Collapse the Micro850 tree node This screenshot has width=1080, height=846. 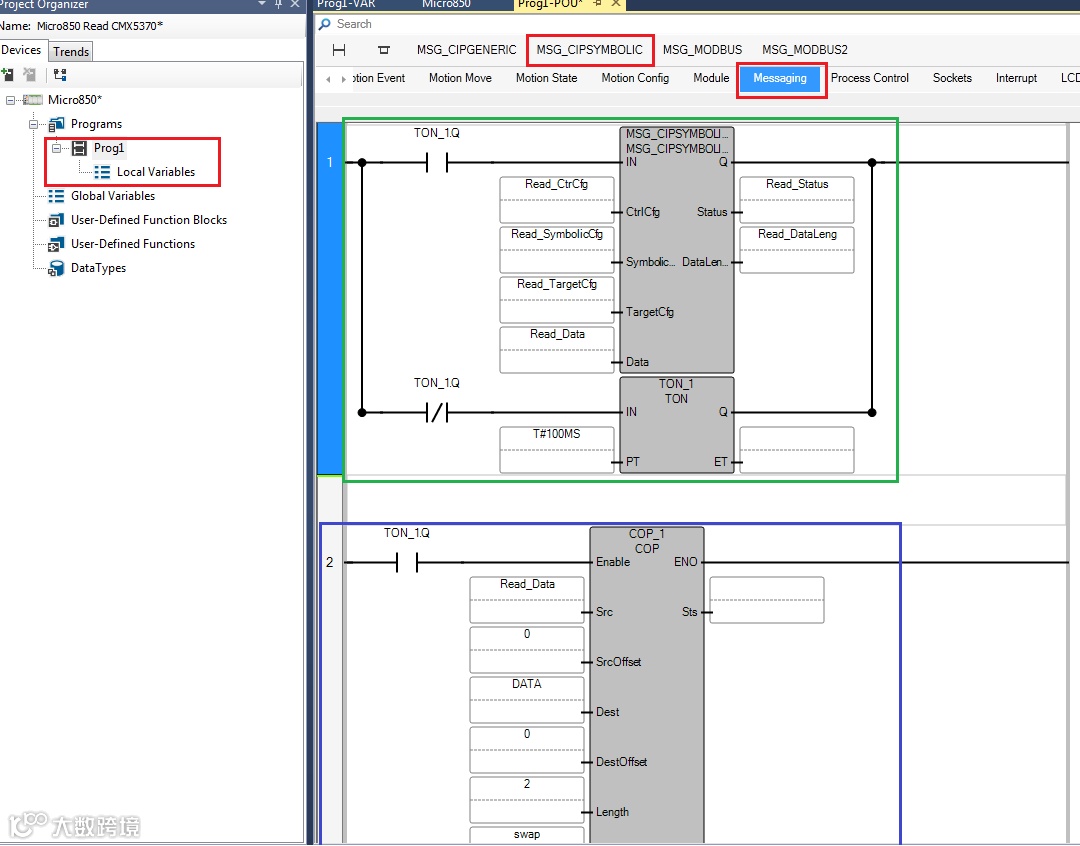pos(10,100)
